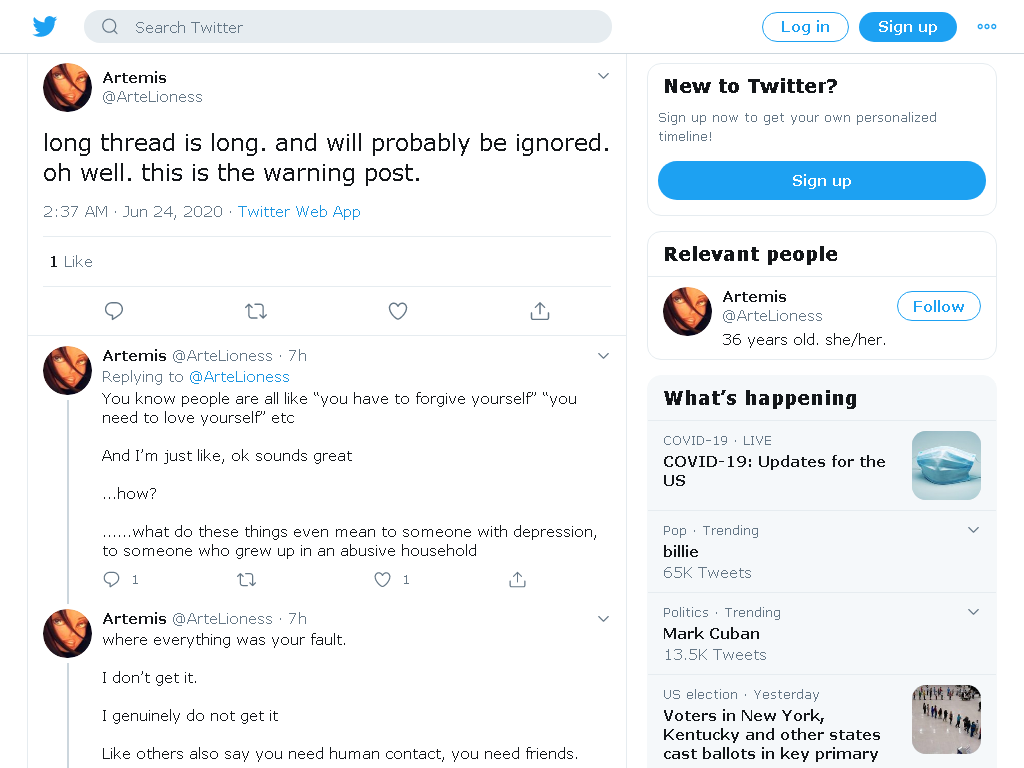Like the main tweet with heart icon
Viewport: 1024px width, 768px height.
point(398,311)
